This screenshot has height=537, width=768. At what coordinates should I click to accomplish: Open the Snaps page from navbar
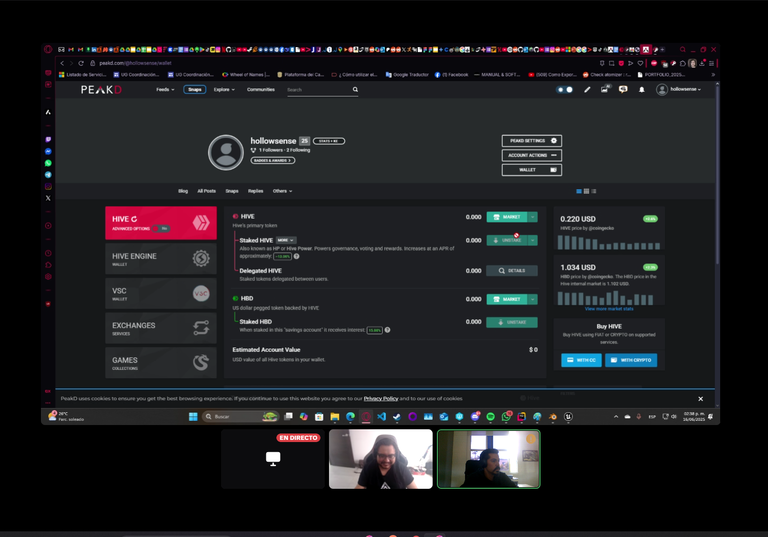194,90
